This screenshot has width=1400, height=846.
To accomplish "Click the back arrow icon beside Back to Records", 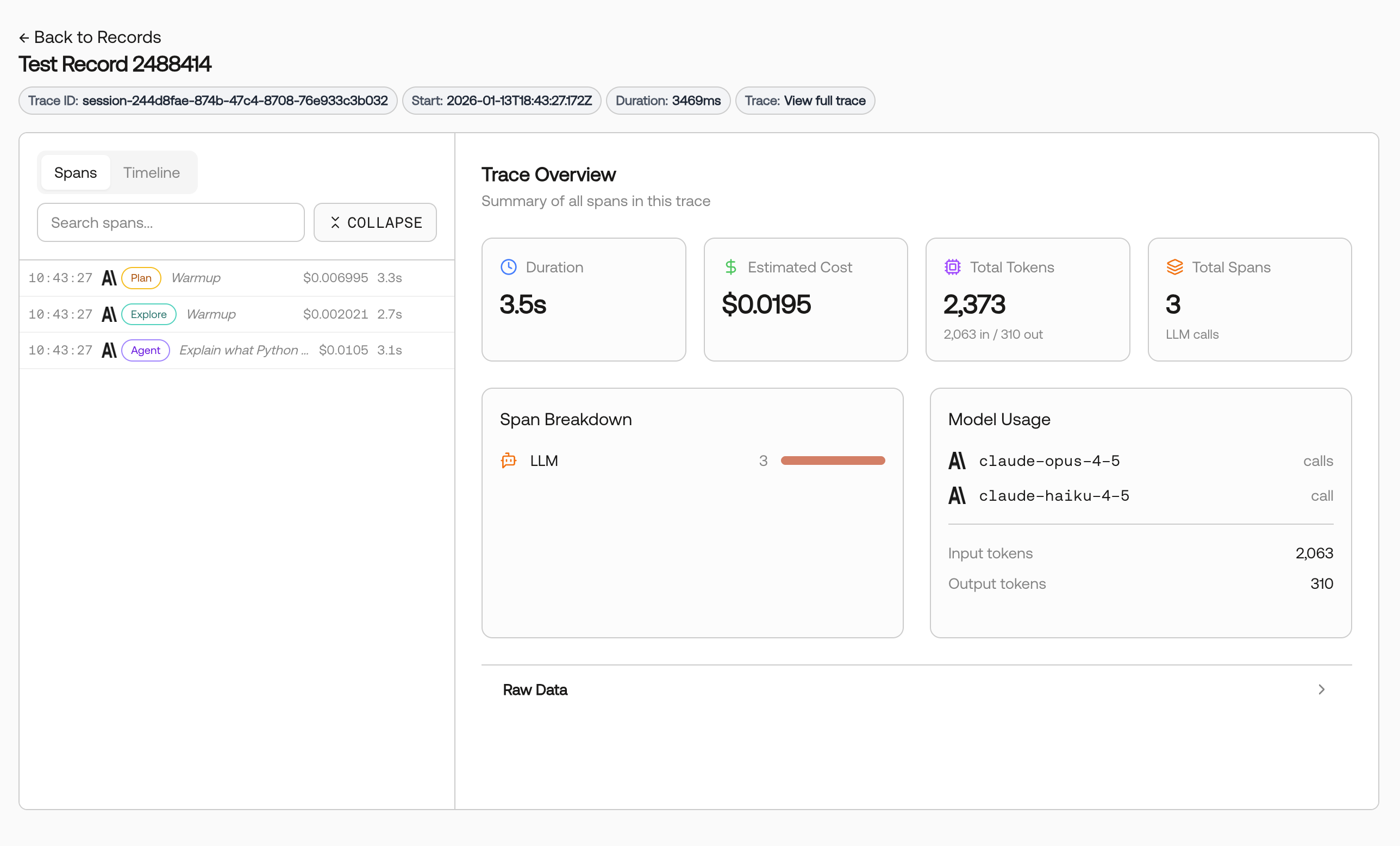I will point(24,38).
